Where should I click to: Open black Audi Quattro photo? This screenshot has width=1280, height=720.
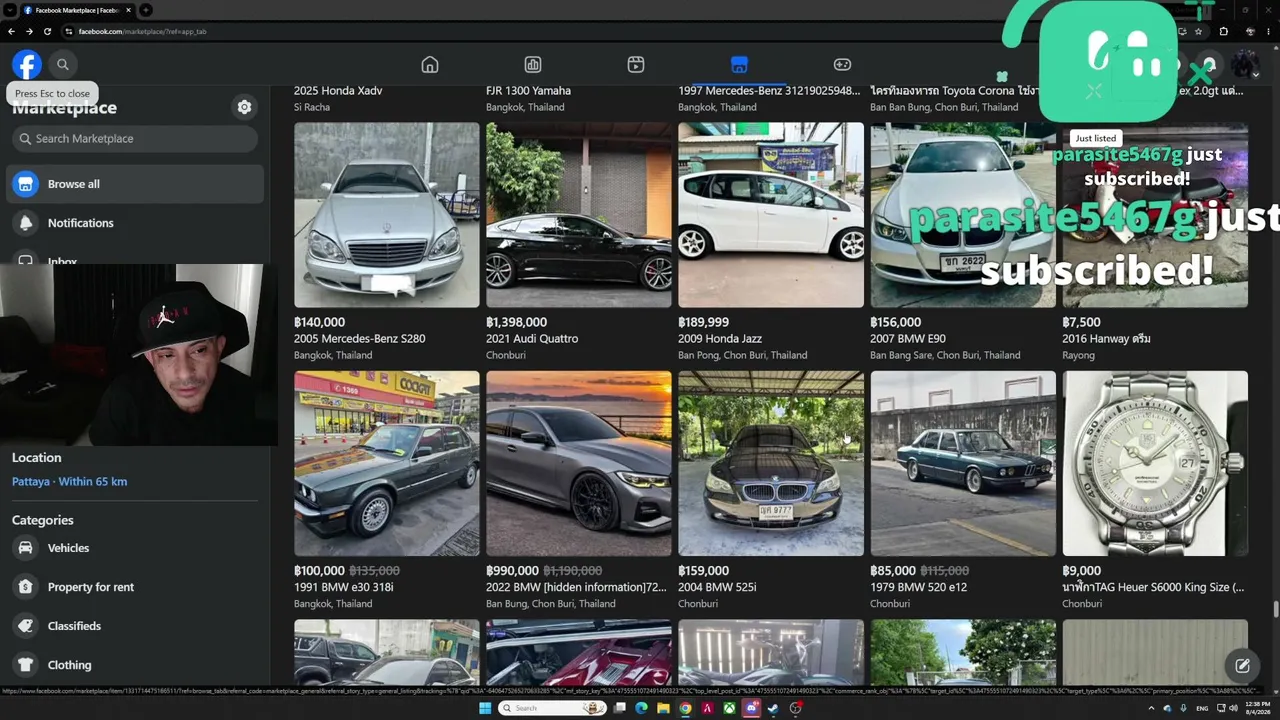(579, 215)
